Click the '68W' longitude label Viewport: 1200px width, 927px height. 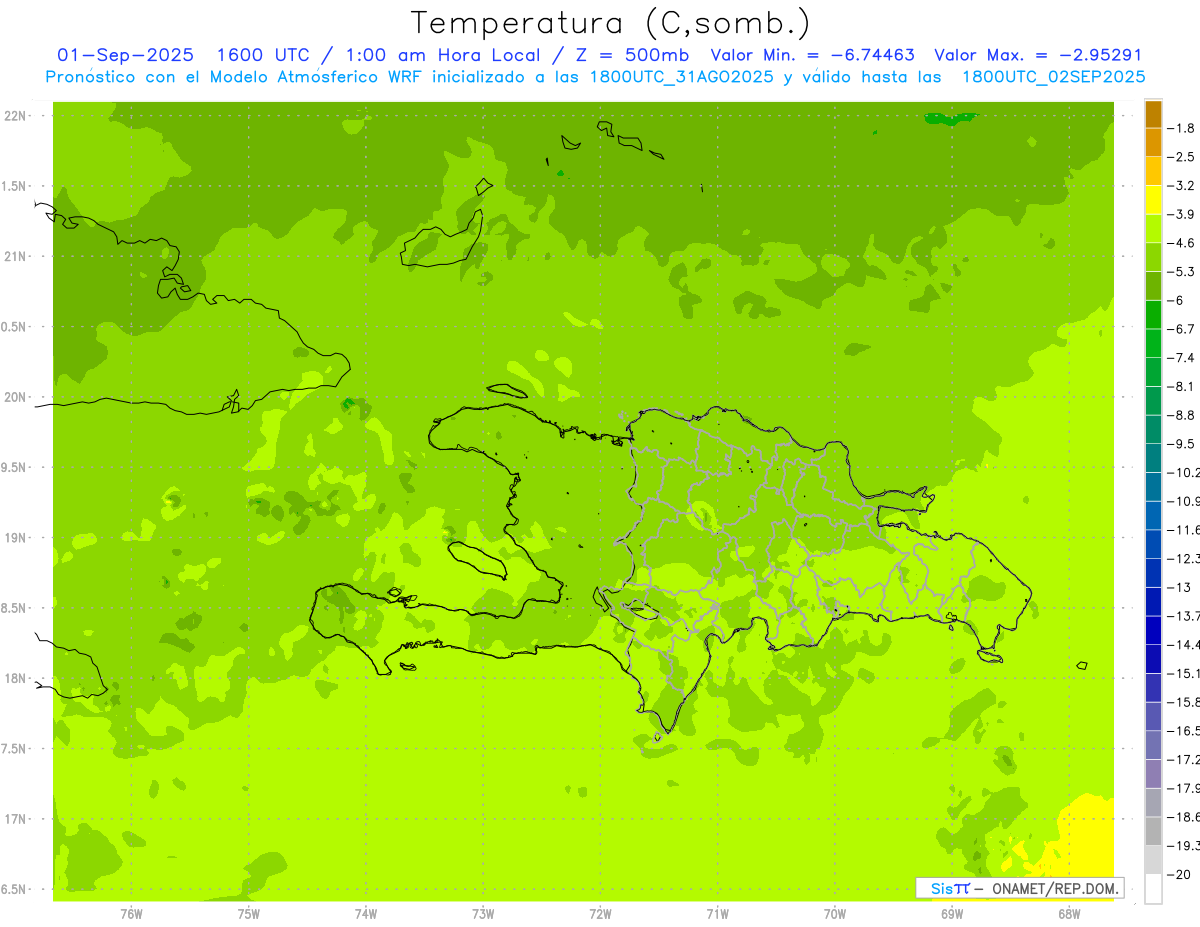tap(1069, 914)
